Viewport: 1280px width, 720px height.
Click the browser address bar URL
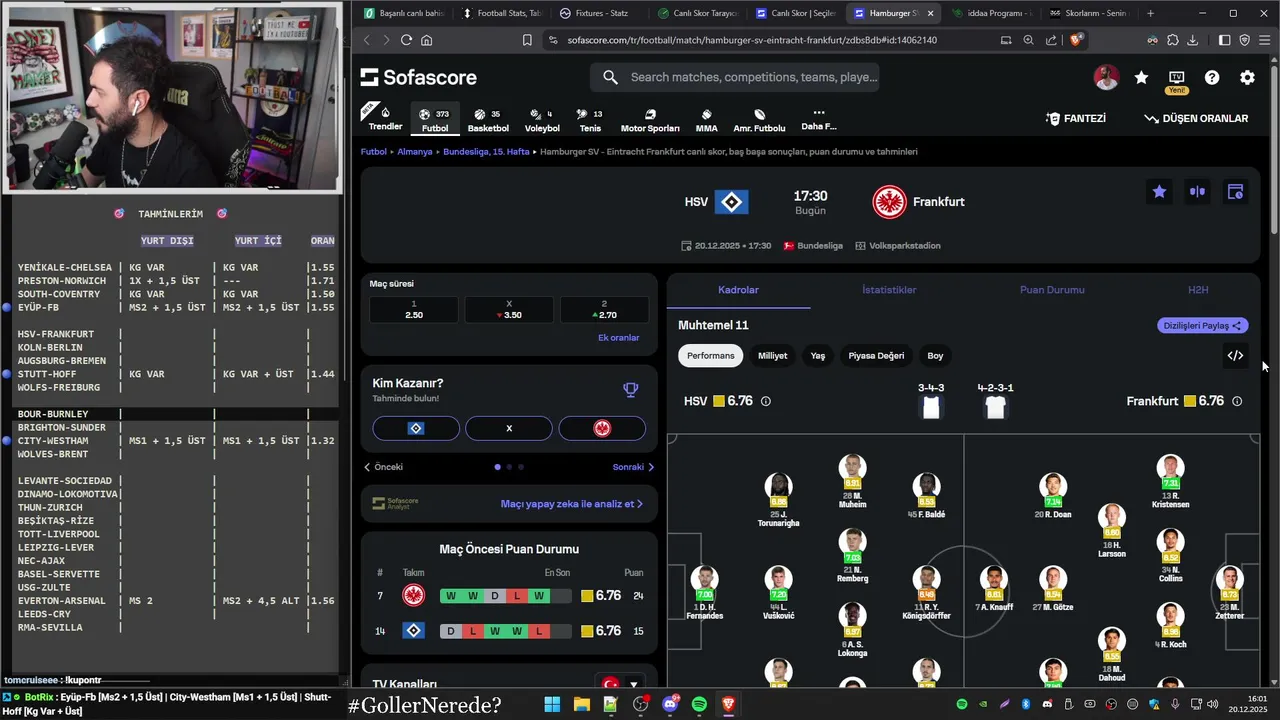[752, 40]
